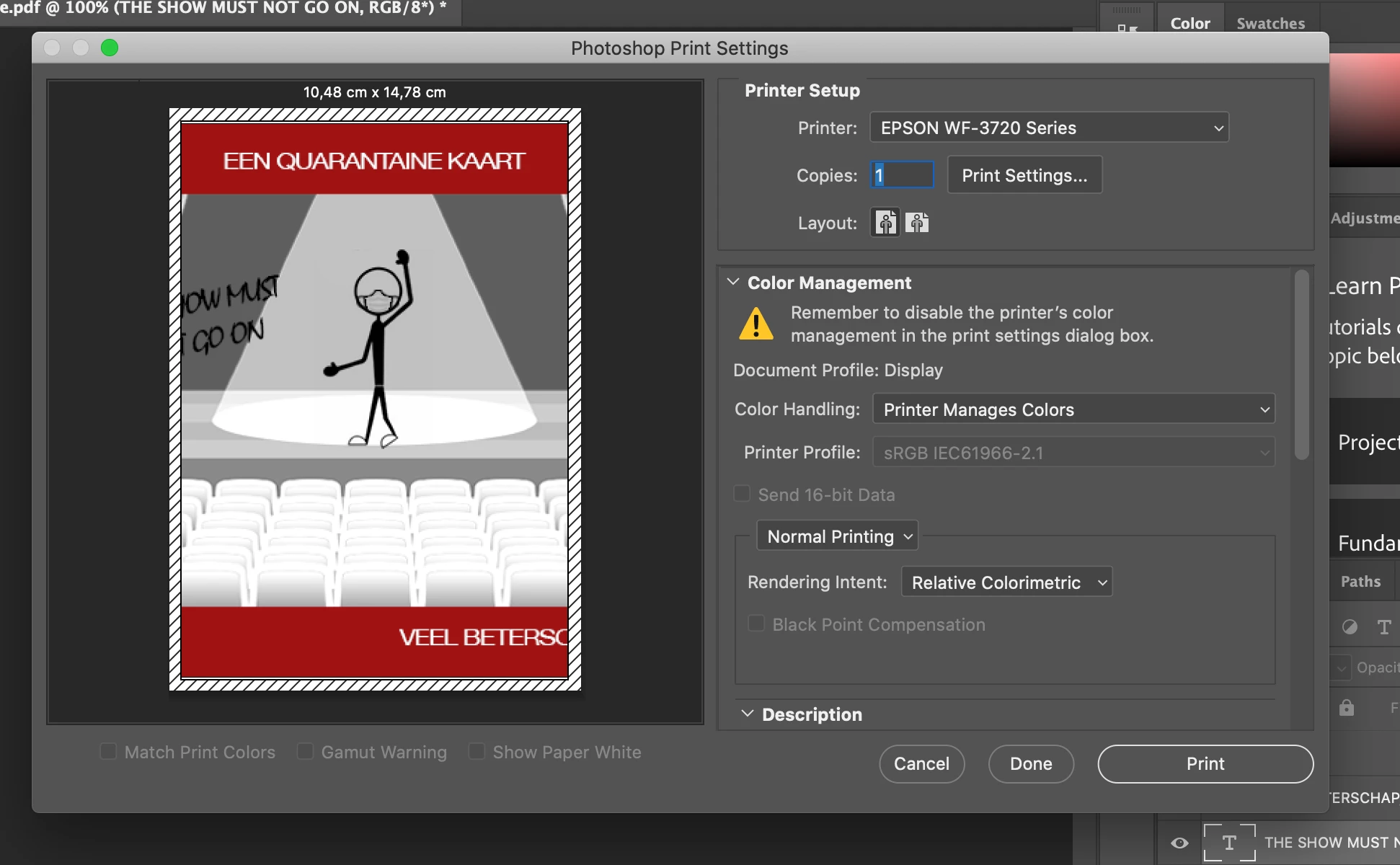
Task: Click the adjustment layer filter icon
Action: click(1350, 627)
